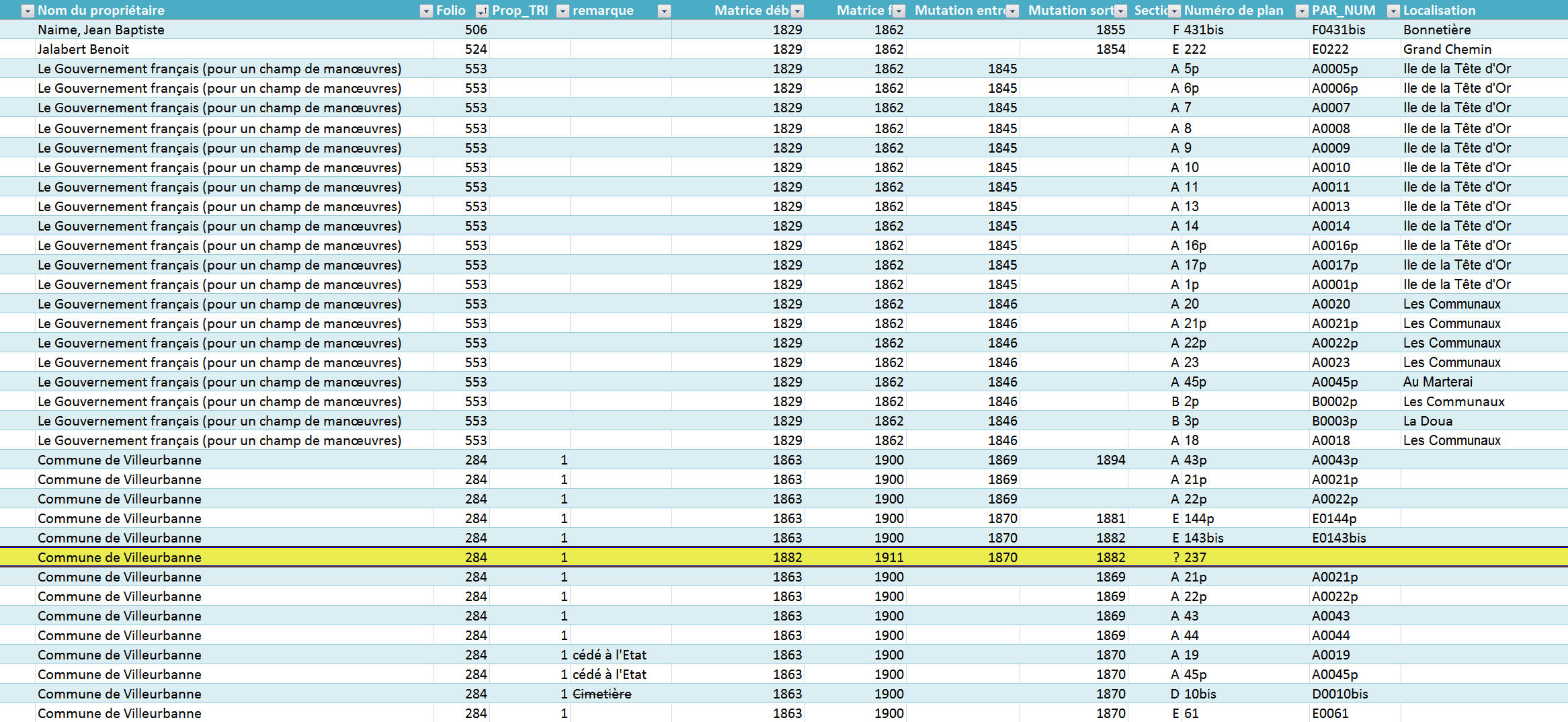The height and width of the screenshot is (722, 1568).
Task: Expand the remarque column filter dropdown
Action: (x=664, y=11)
